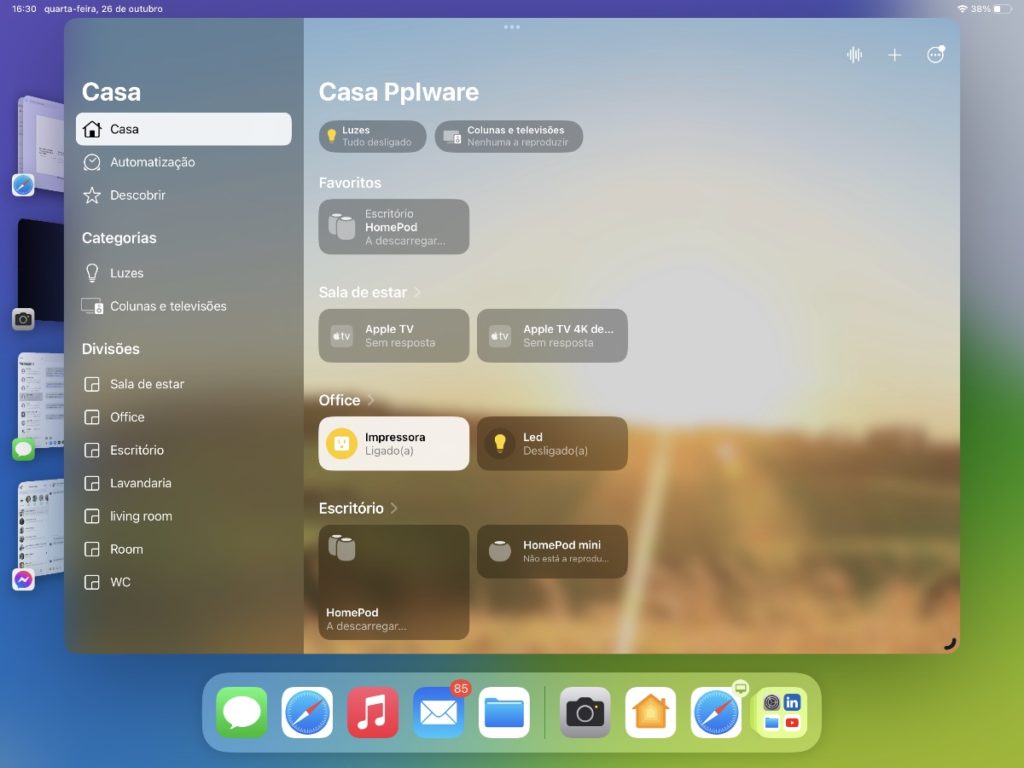Open Room division in sidebar
This screenshot has height=768, width=1024.
point(184,549)
